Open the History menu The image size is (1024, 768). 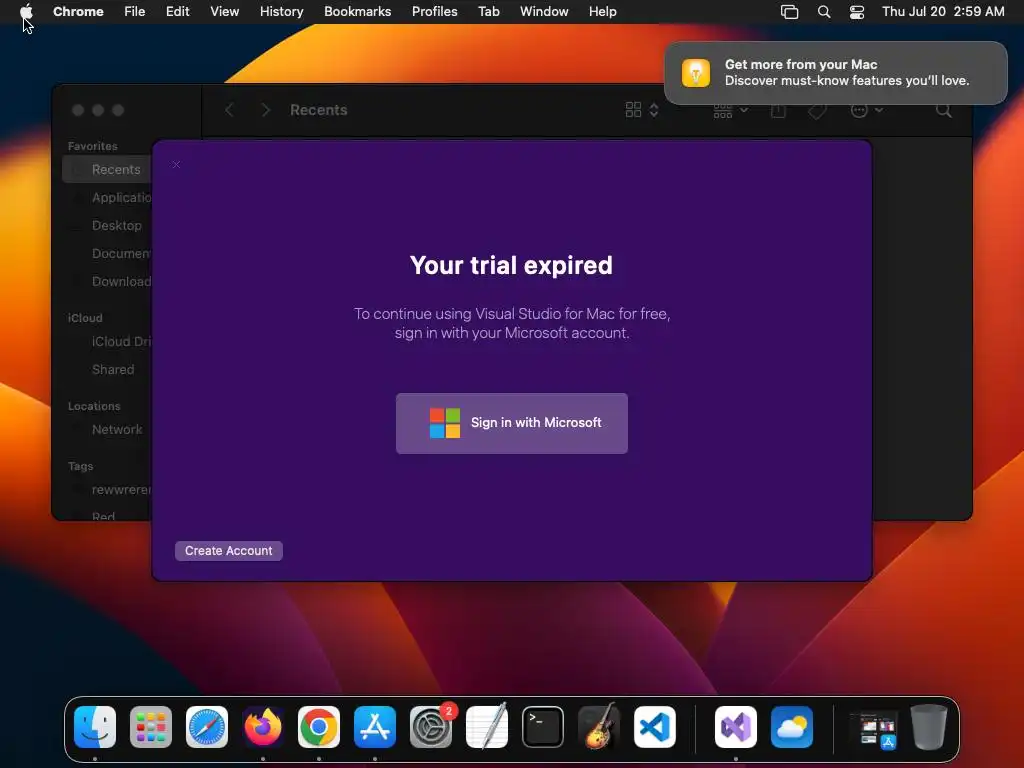click(281, 12)
